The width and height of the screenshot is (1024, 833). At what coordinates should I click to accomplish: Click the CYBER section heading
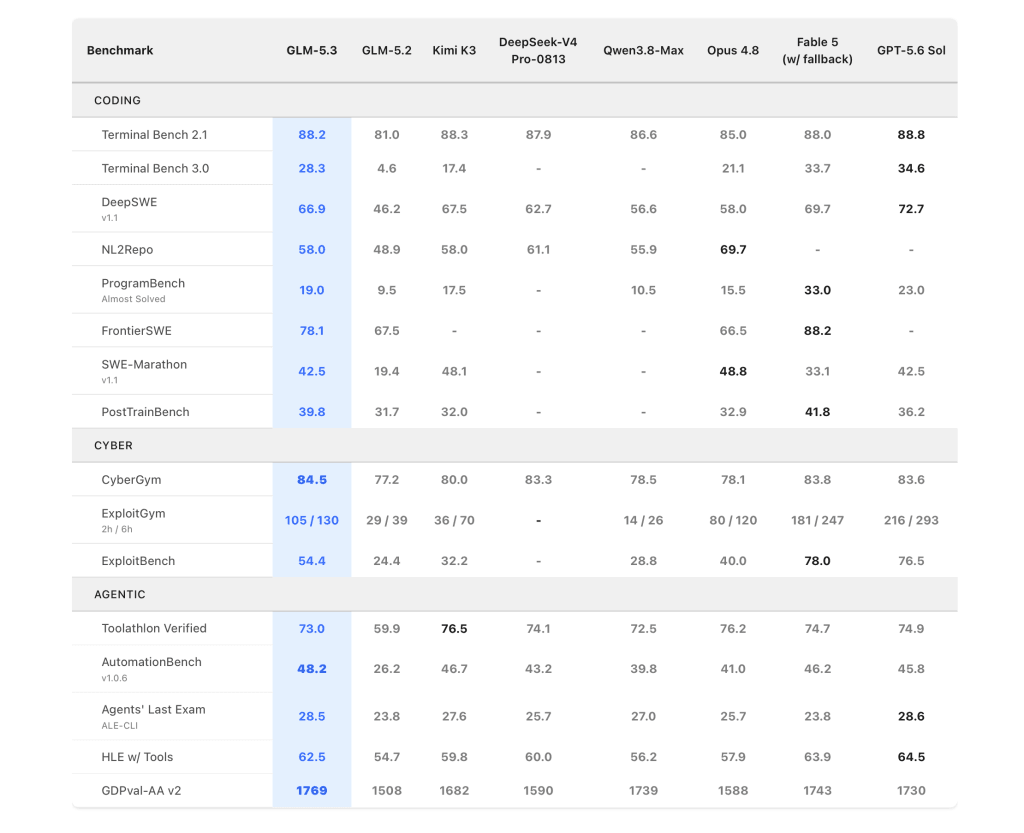(114, 445)
